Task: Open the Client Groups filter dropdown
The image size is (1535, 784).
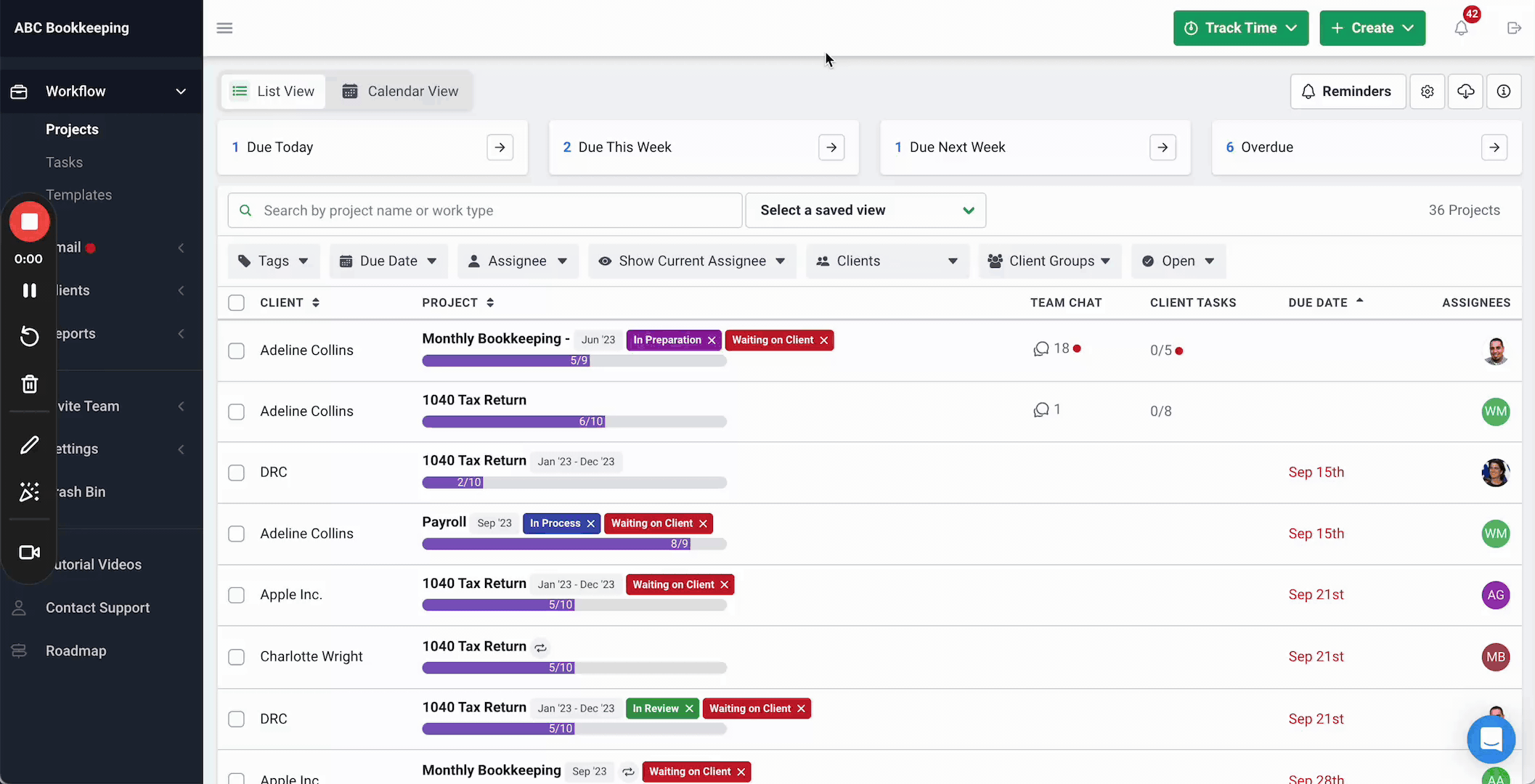Action: pos(1050,261)
